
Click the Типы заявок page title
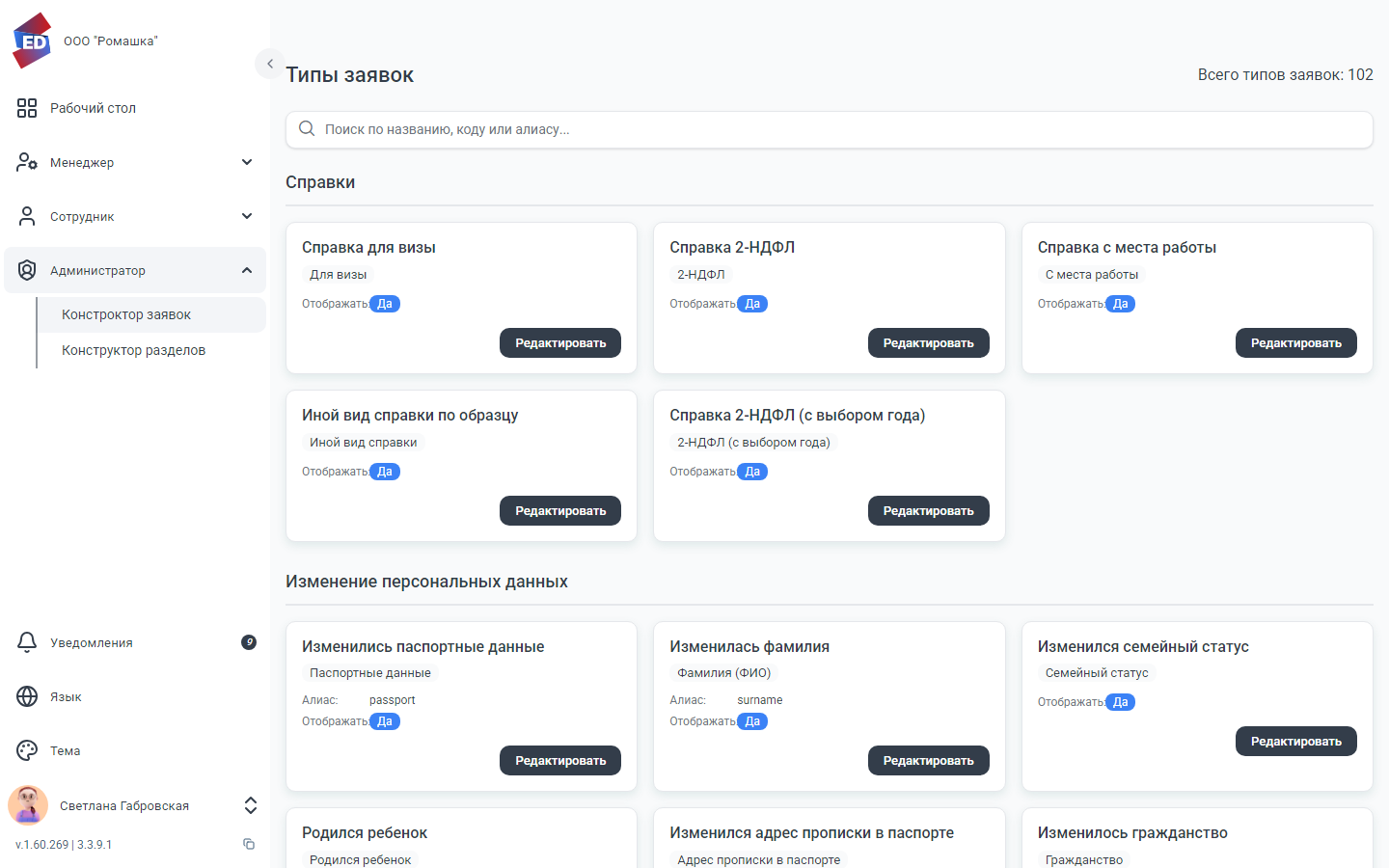[x=350, y=75]
